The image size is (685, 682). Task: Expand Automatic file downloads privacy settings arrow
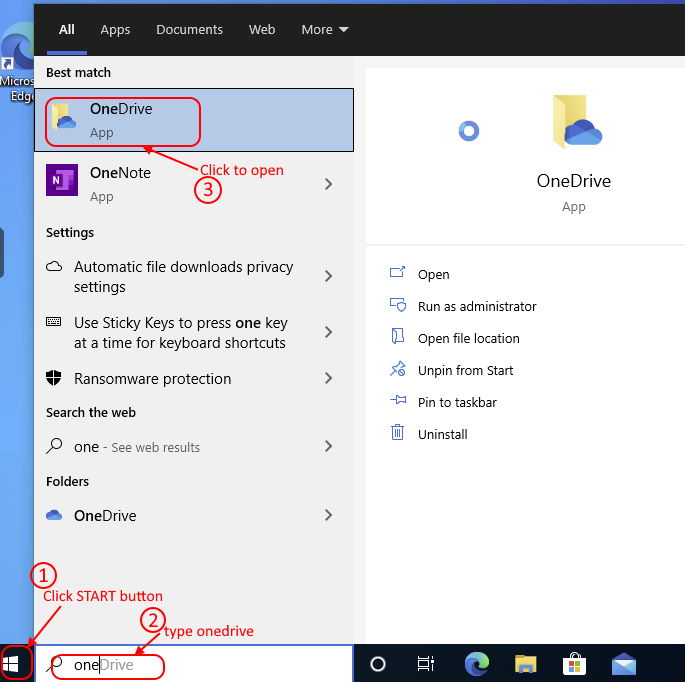point(329,276)
